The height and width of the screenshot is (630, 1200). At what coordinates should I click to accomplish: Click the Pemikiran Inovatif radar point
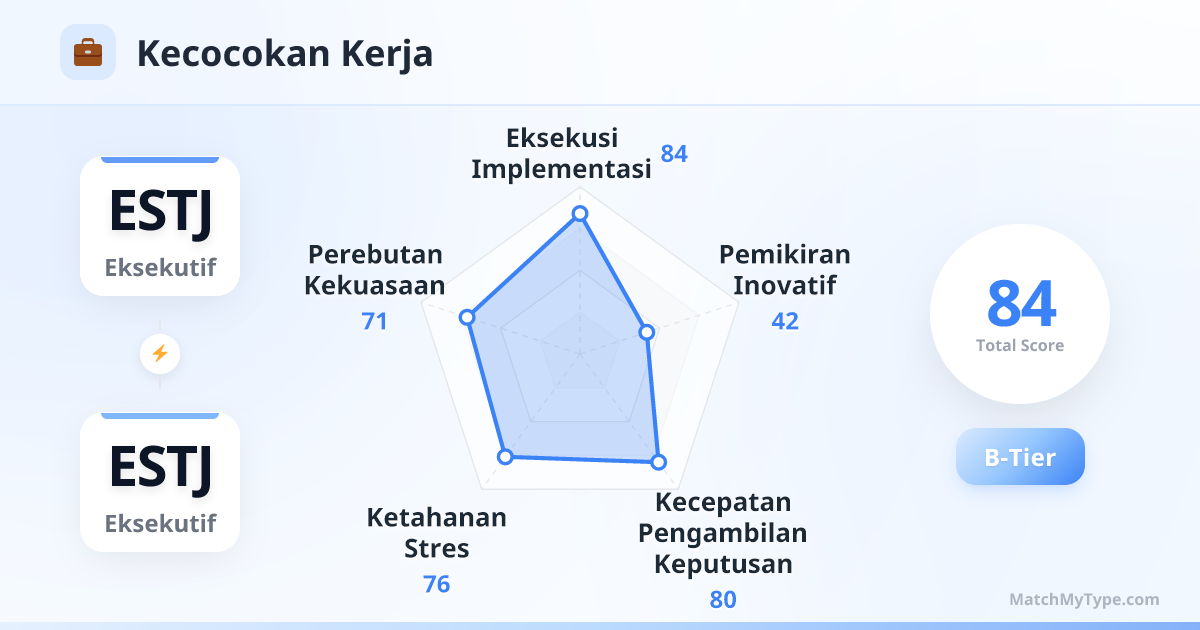(647, 332)
